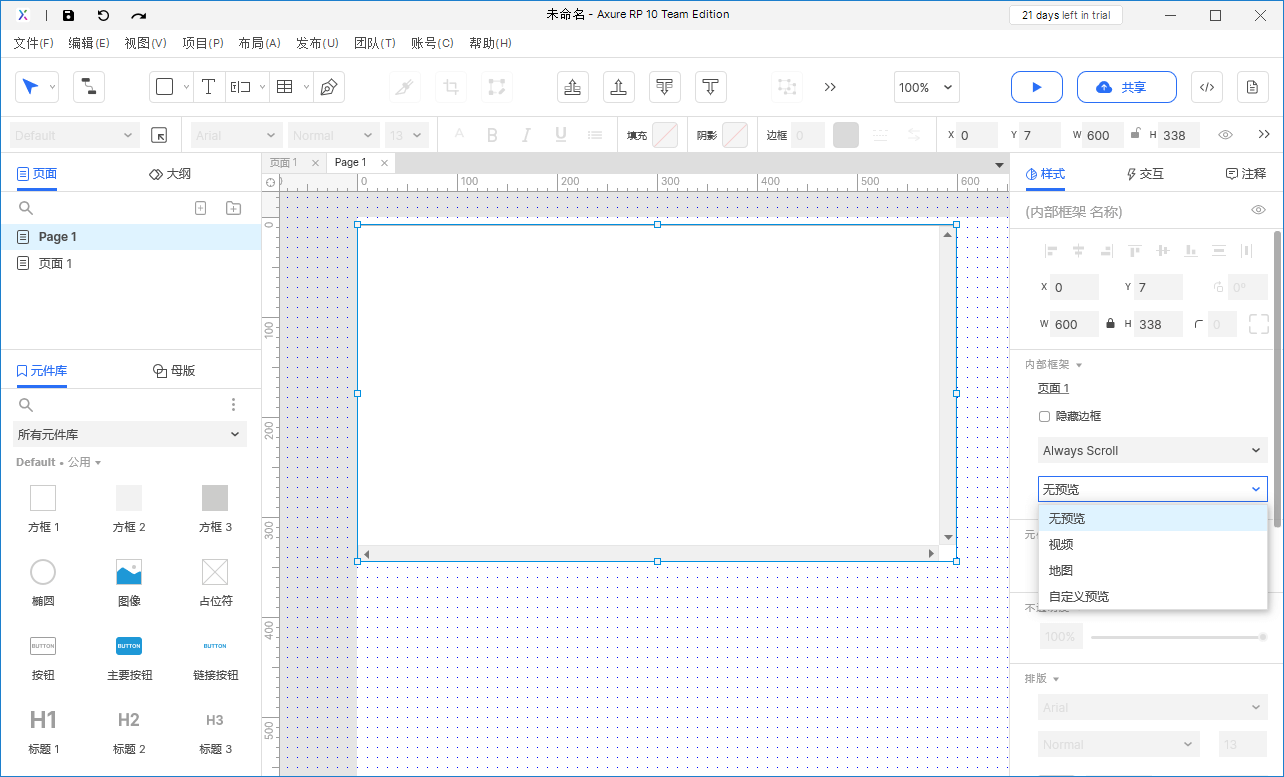The width and height of the screenshot is (1284, 777).
Task: Pick the rectangle shape tool
Action: tap(165, 87)
